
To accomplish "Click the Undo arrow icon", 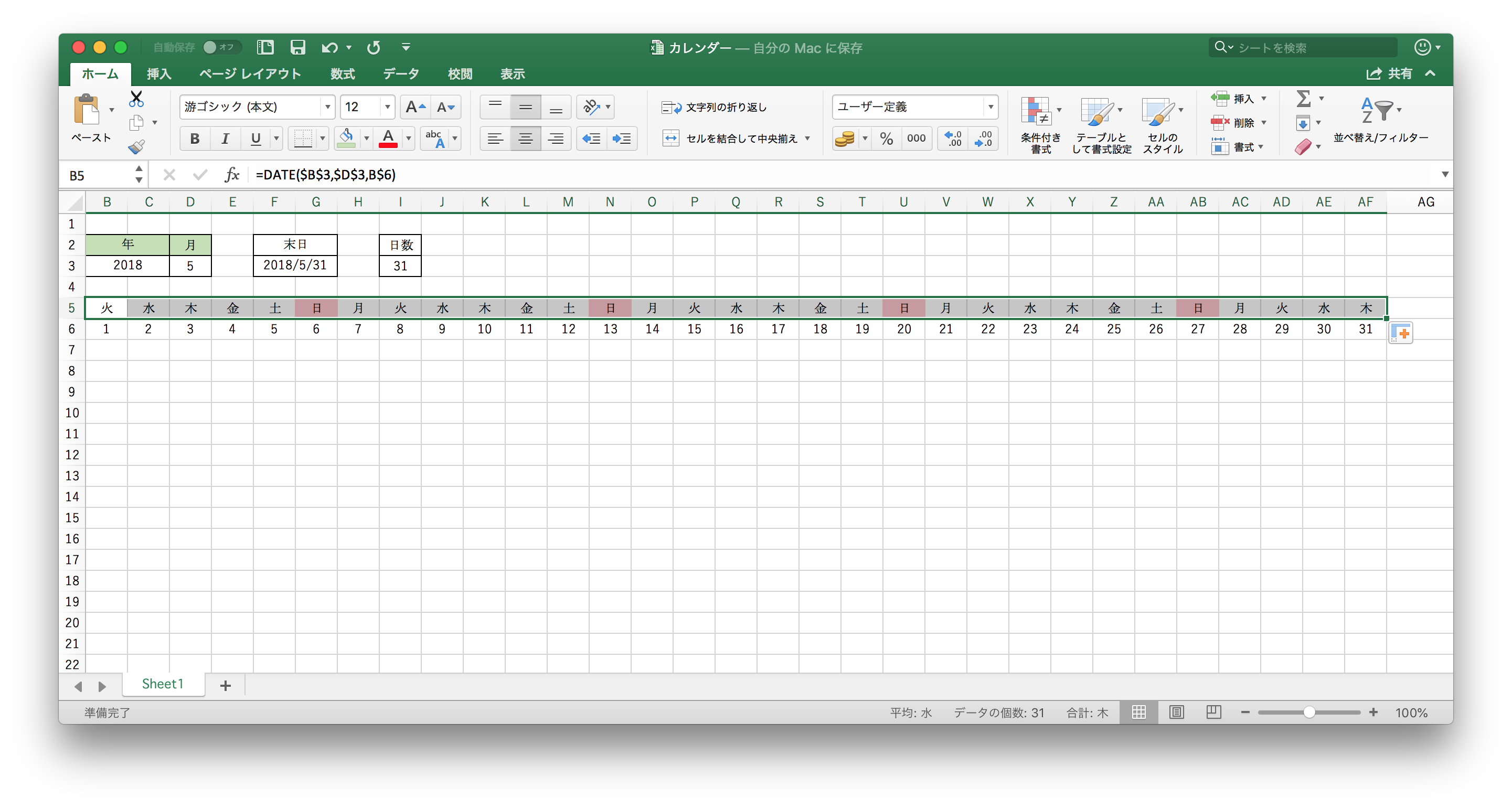I will 330,47.
